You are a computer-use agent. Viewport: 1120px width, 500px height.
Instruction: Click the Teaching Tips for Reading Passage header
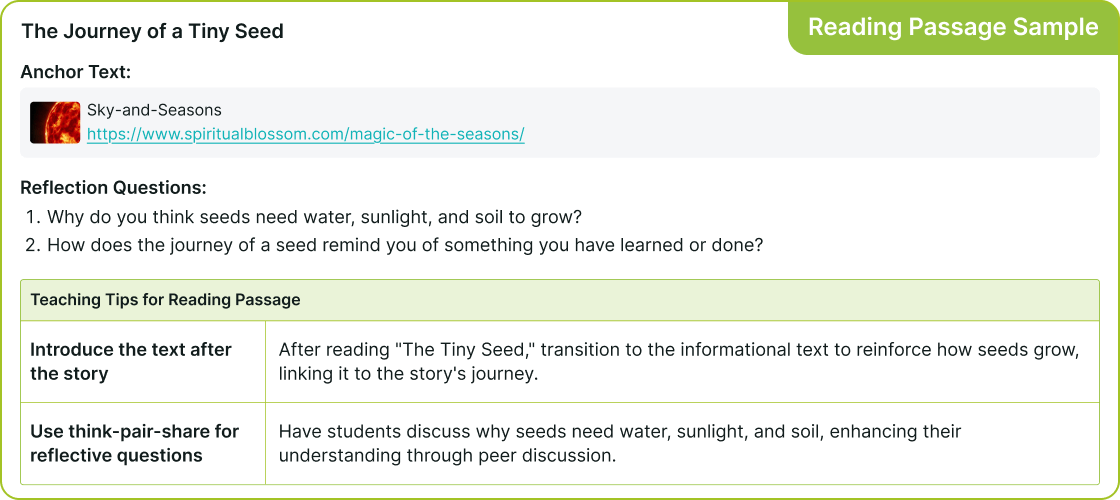click(x=165, y=300)
